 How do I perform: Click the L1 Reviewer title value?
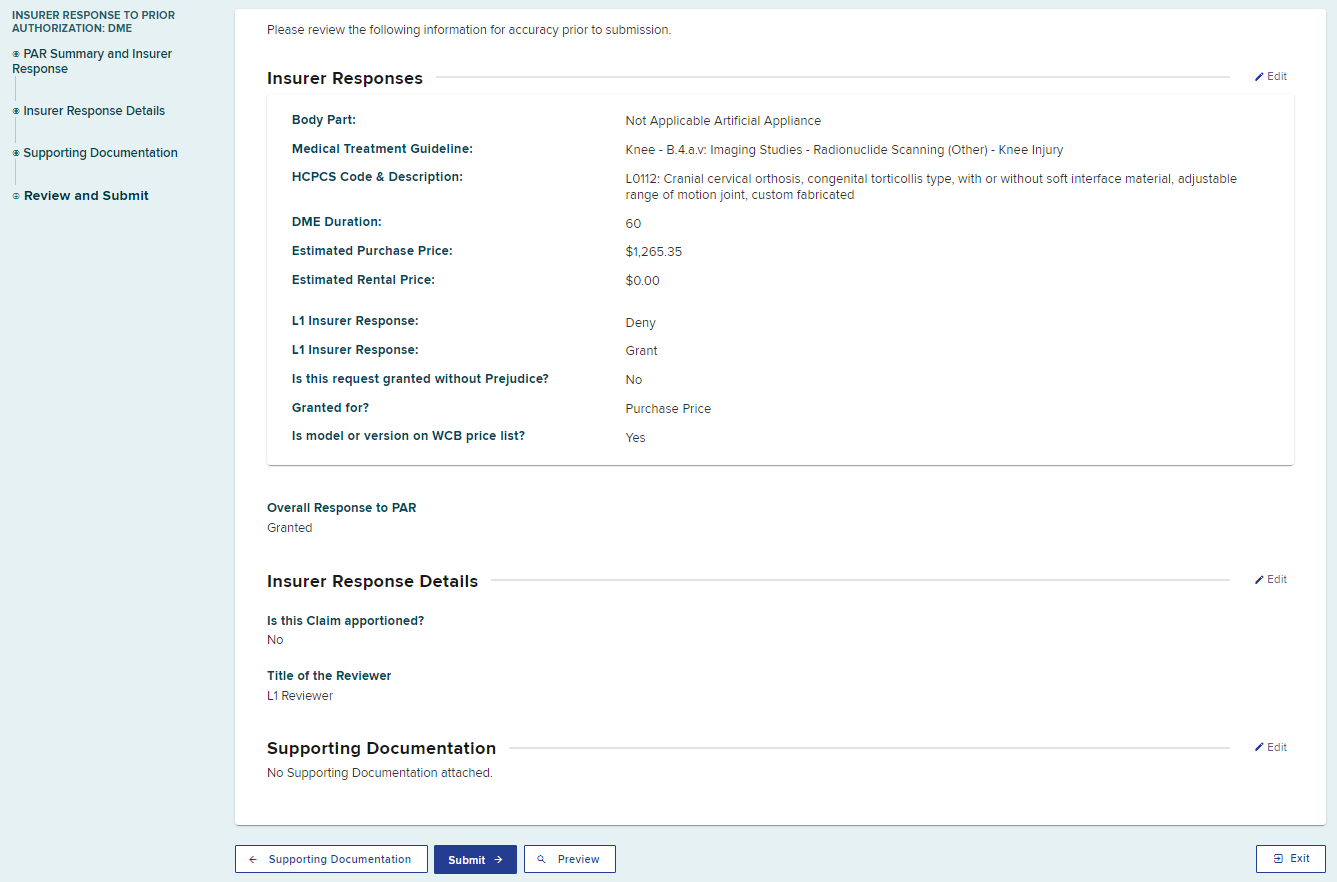point(300,696)
